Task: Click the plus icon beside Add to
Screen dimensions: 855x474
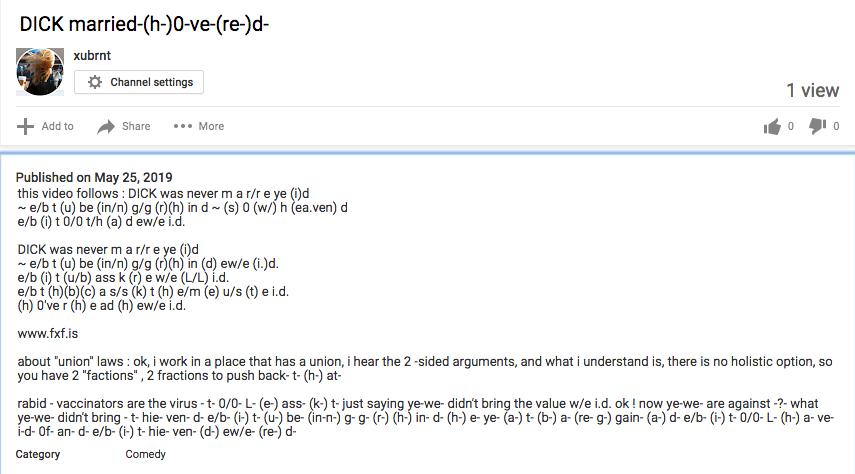Action: 25,126
